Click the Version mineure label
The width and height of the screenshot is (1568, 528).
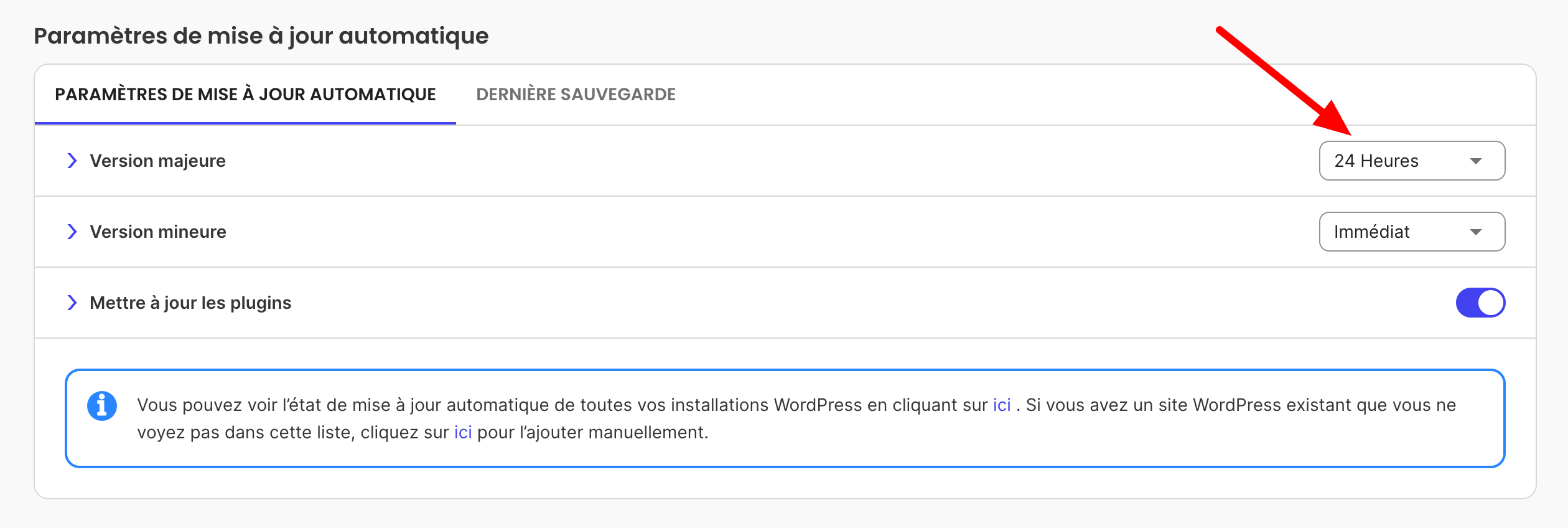click(x=158, y=232)
